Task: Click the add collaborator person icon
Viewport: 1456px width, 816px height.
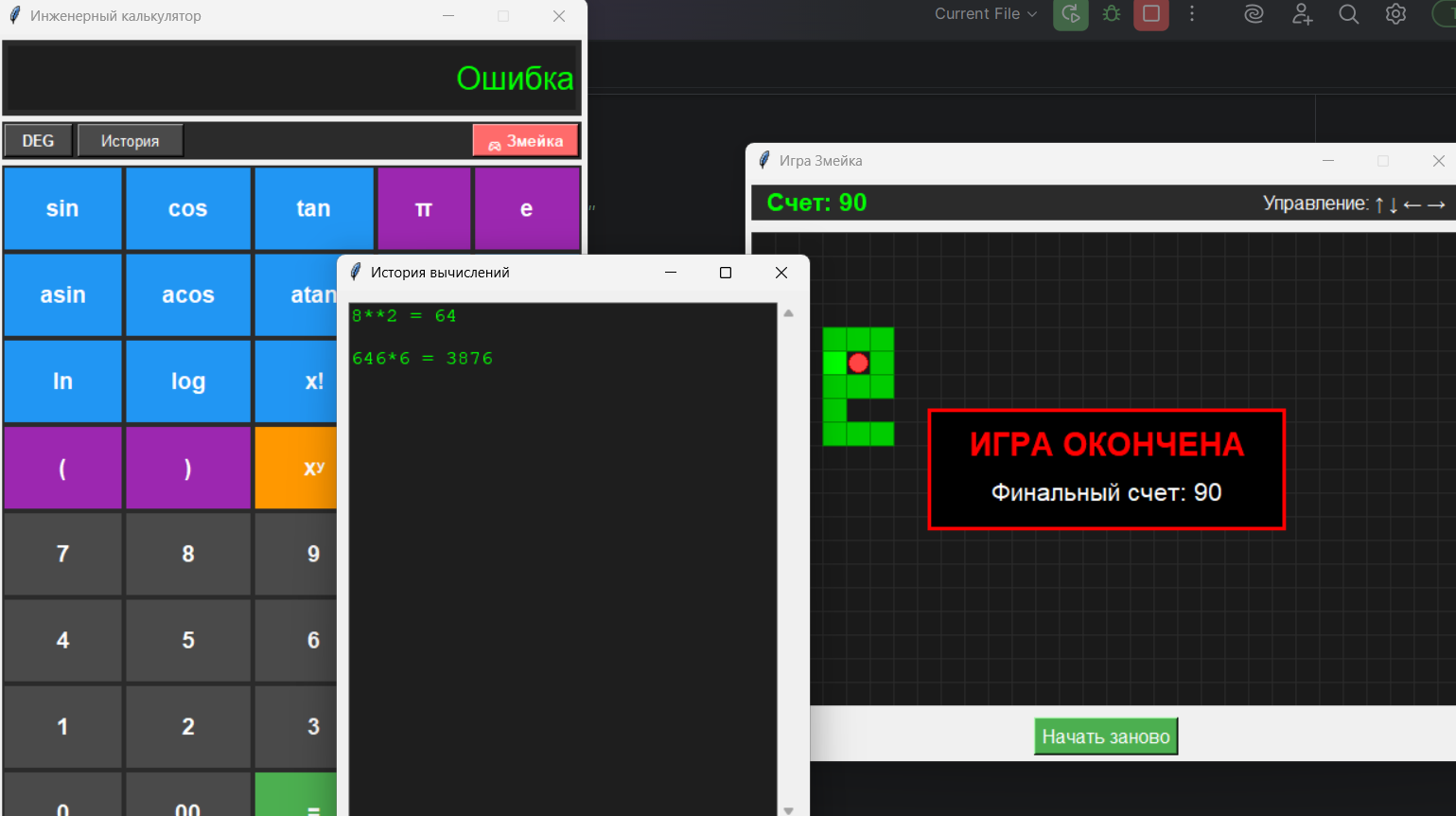Action: [1302, 14]
